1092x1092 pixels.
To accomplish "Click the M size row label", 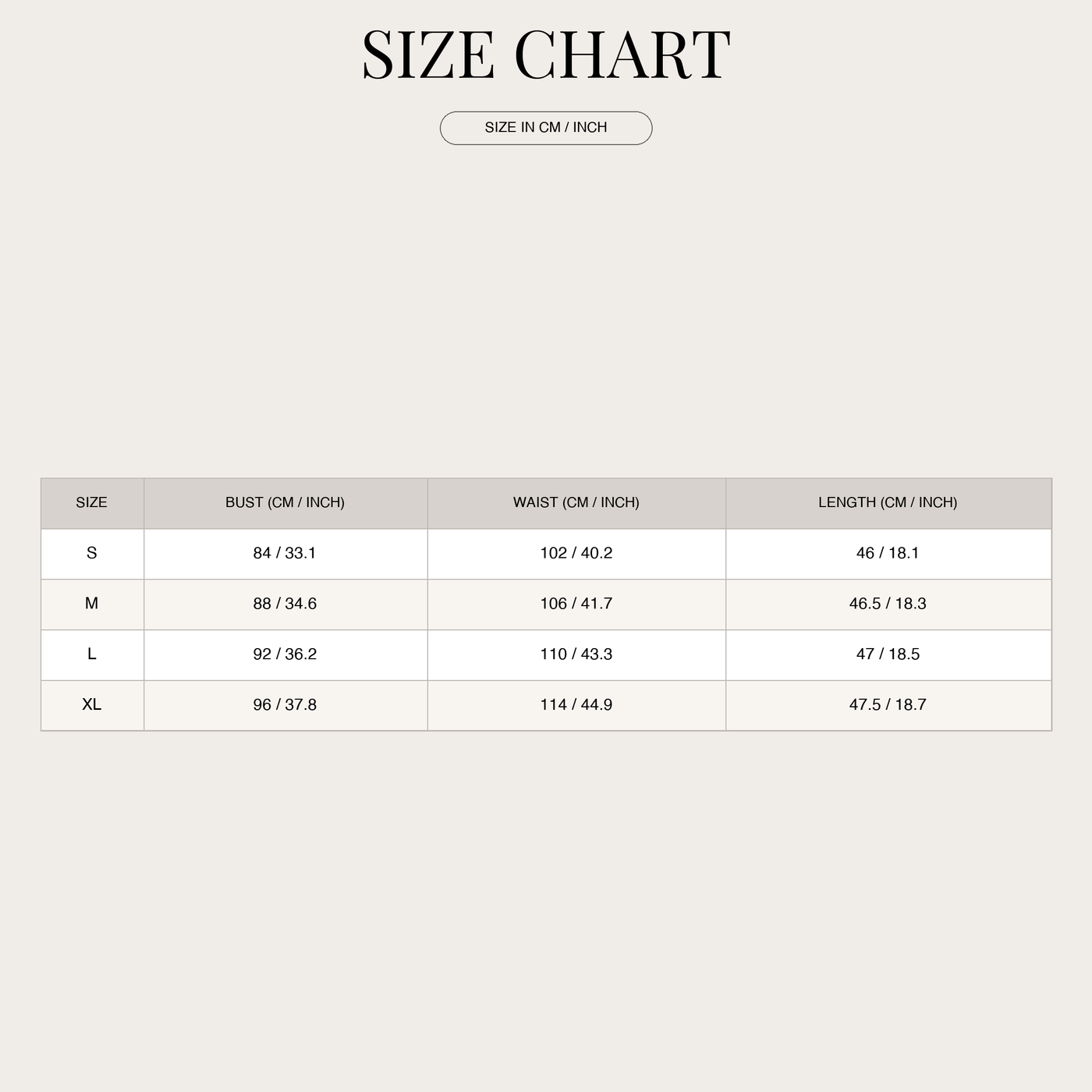I will [x=91, y=604].
